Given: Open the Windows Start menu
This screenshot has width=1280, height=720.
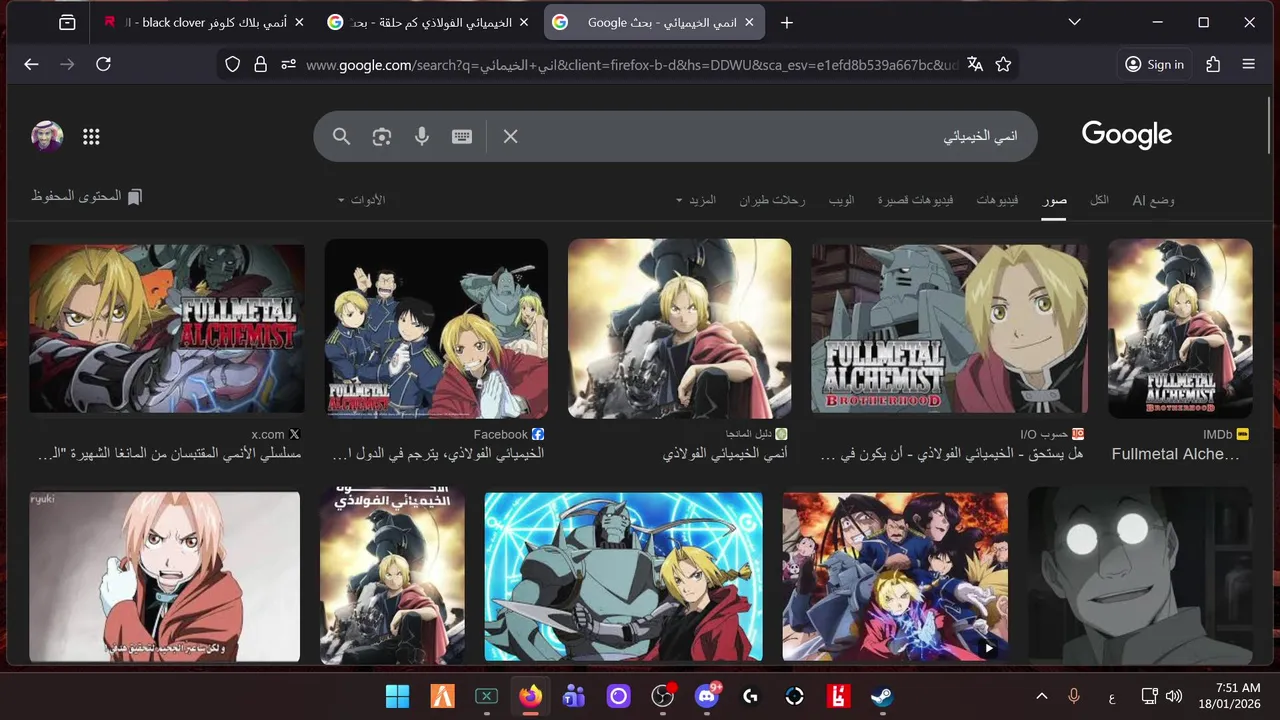Looking at the screenshot, I should [x=397, y=696].
